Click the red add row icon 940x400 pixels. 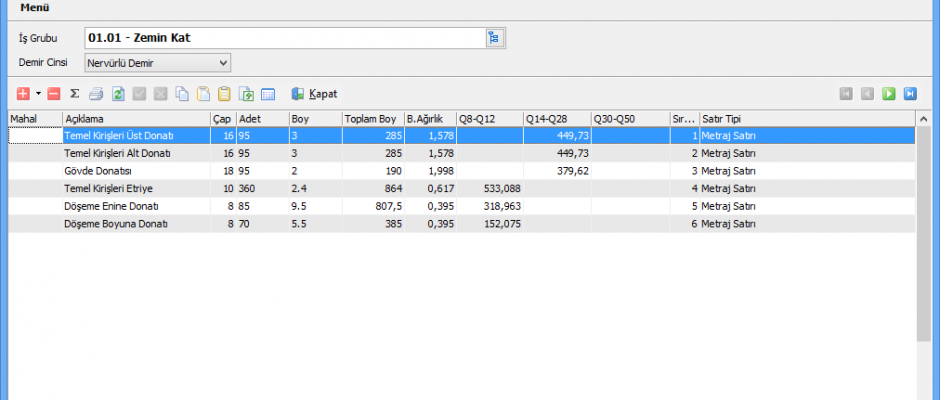tap(24, 94)
